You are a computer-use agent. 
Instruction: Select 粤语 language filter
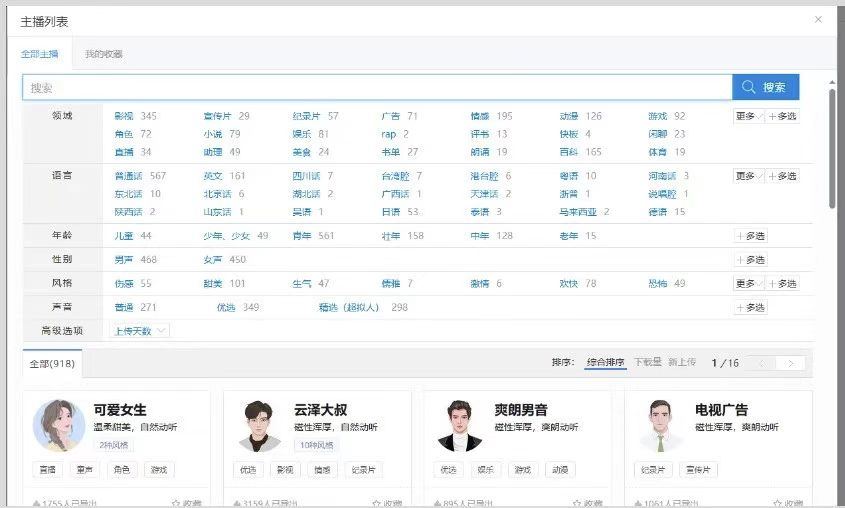point(569,176)
